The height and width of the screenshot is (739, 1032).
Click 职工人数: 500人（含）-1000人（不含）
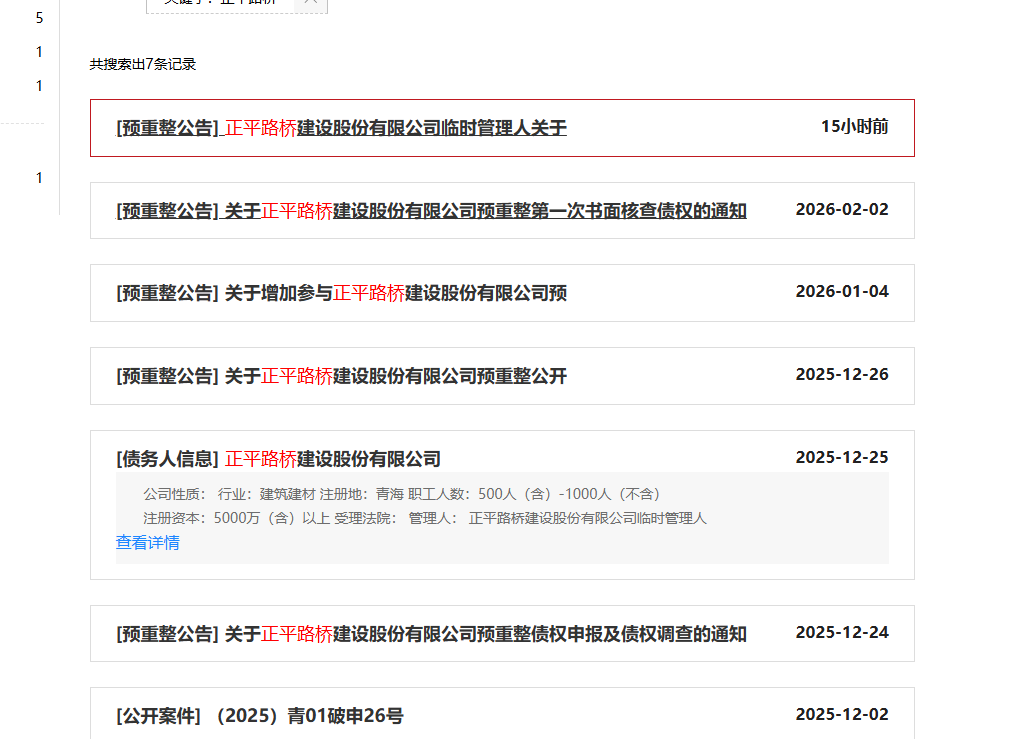click(534, 494)
